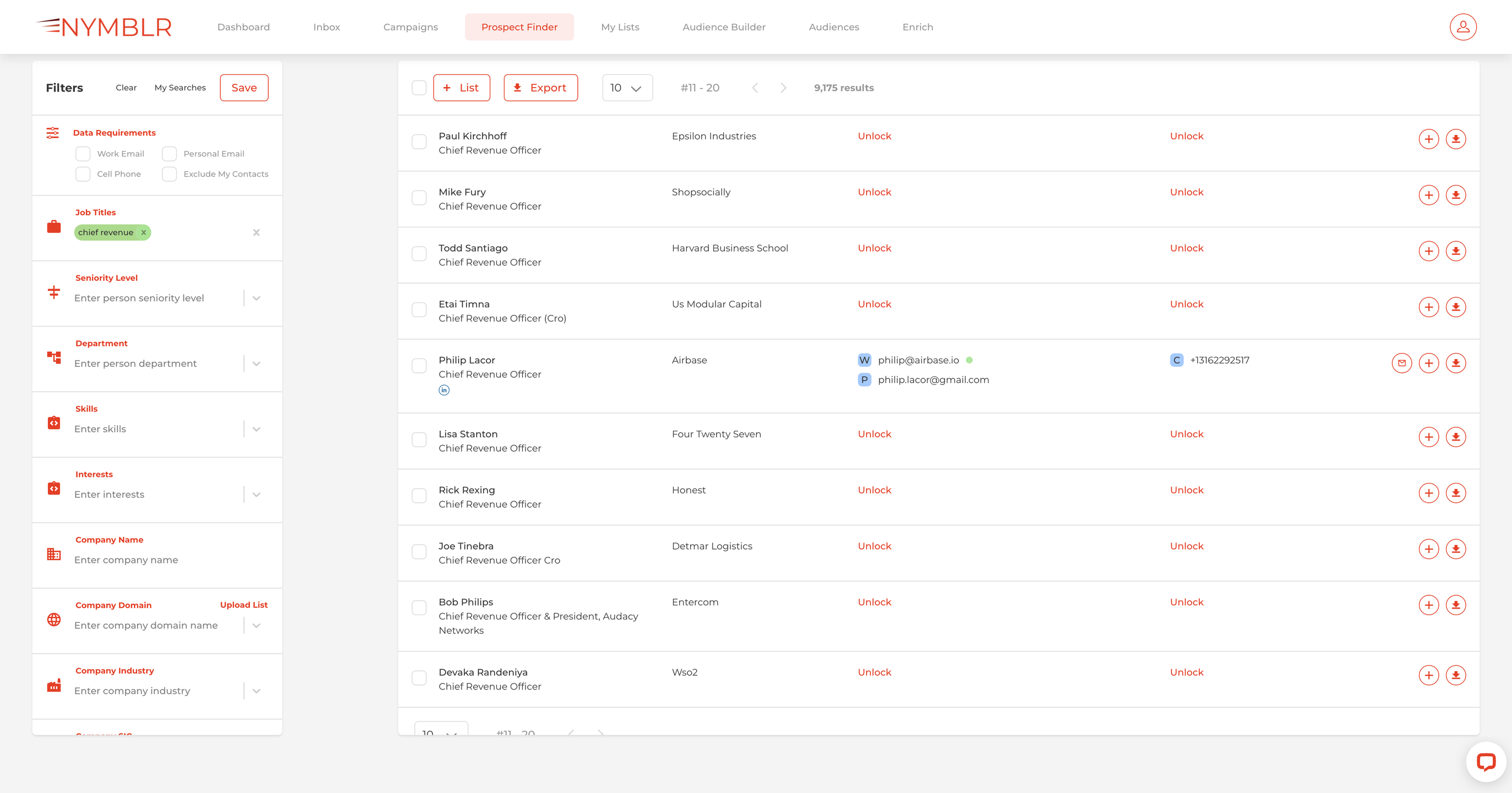Expand the Seniority Level dropdown

point(257,298)
